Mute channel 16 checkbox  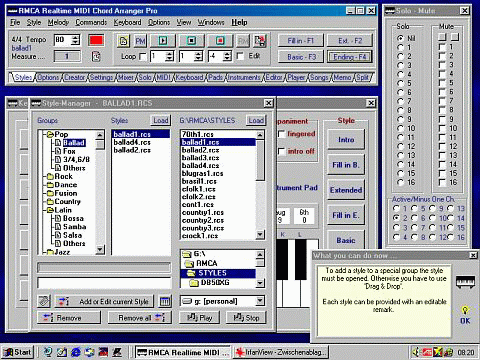[442, 182]
